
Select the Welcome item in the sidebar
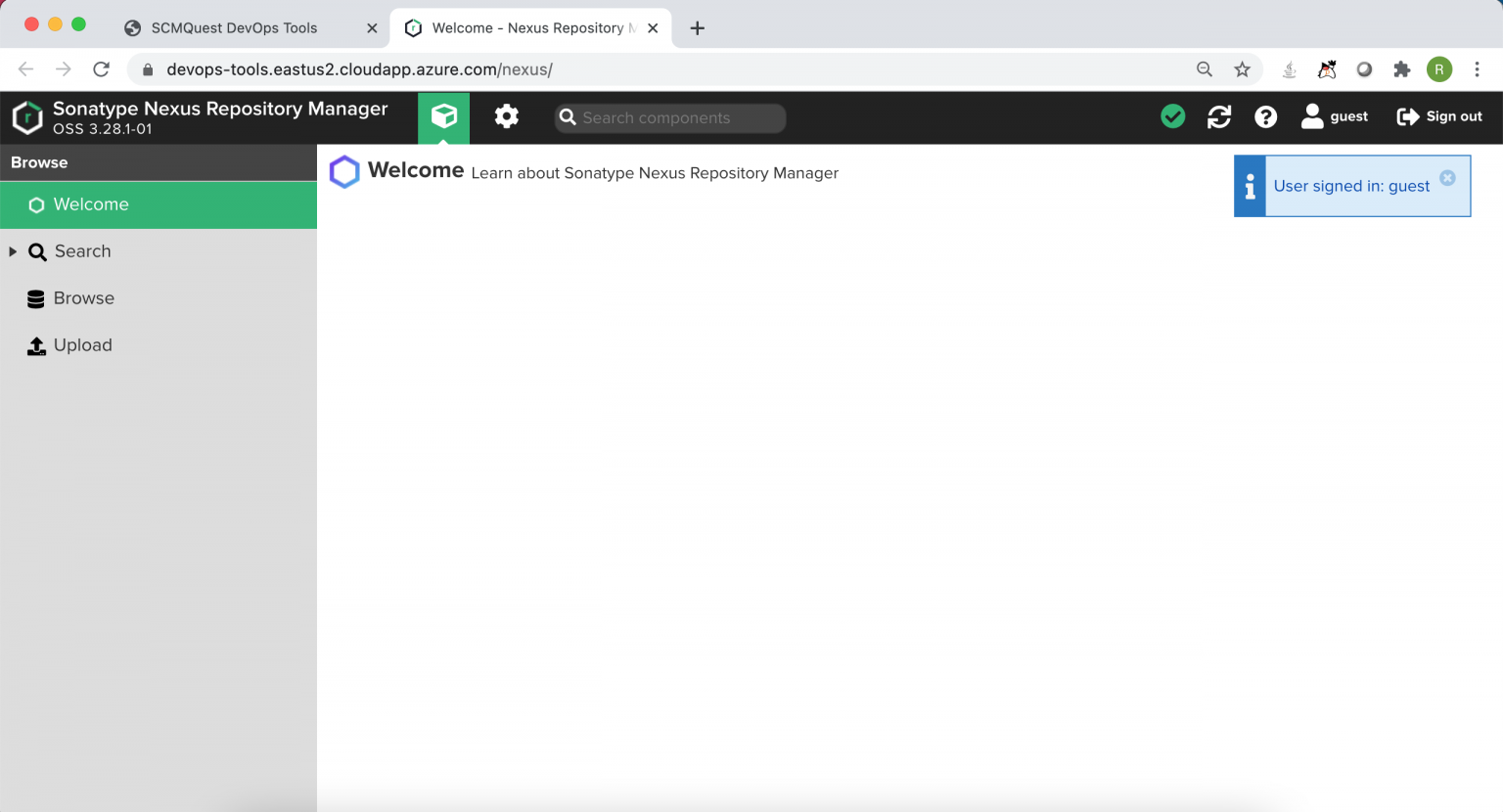point(91,204)
